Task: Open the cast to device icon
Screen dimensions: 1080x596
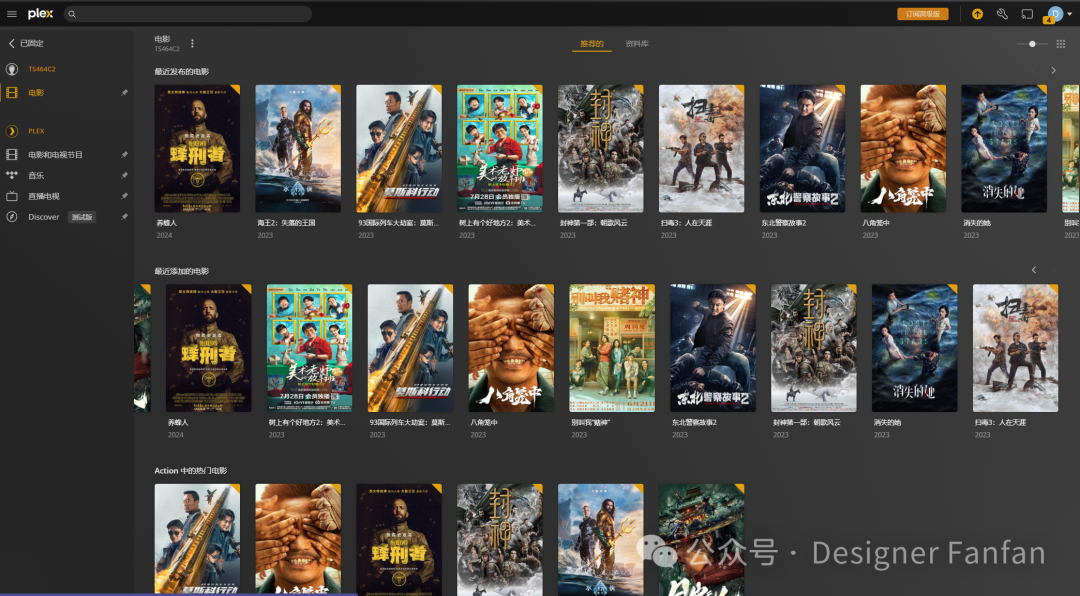Action: 1027,14
